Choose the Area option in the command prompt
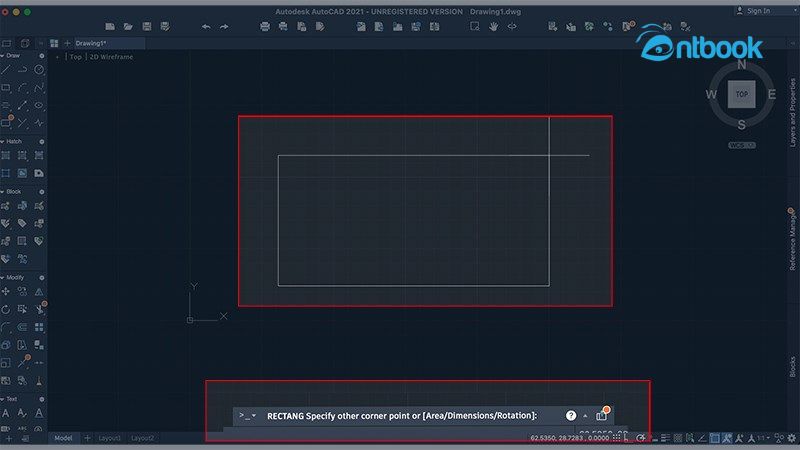Viewport: 800px width, 450px height. point(435,416)
